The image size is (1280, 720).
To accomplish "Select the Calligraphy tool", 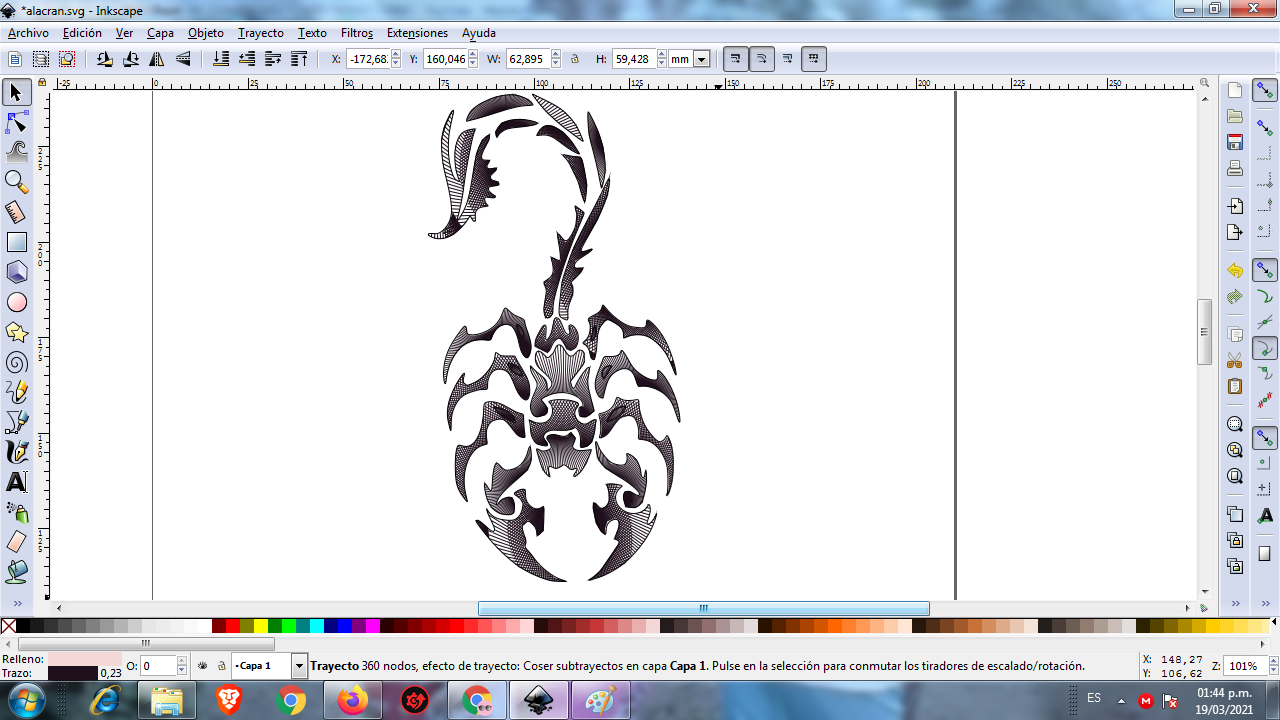I will click(16, 452).
